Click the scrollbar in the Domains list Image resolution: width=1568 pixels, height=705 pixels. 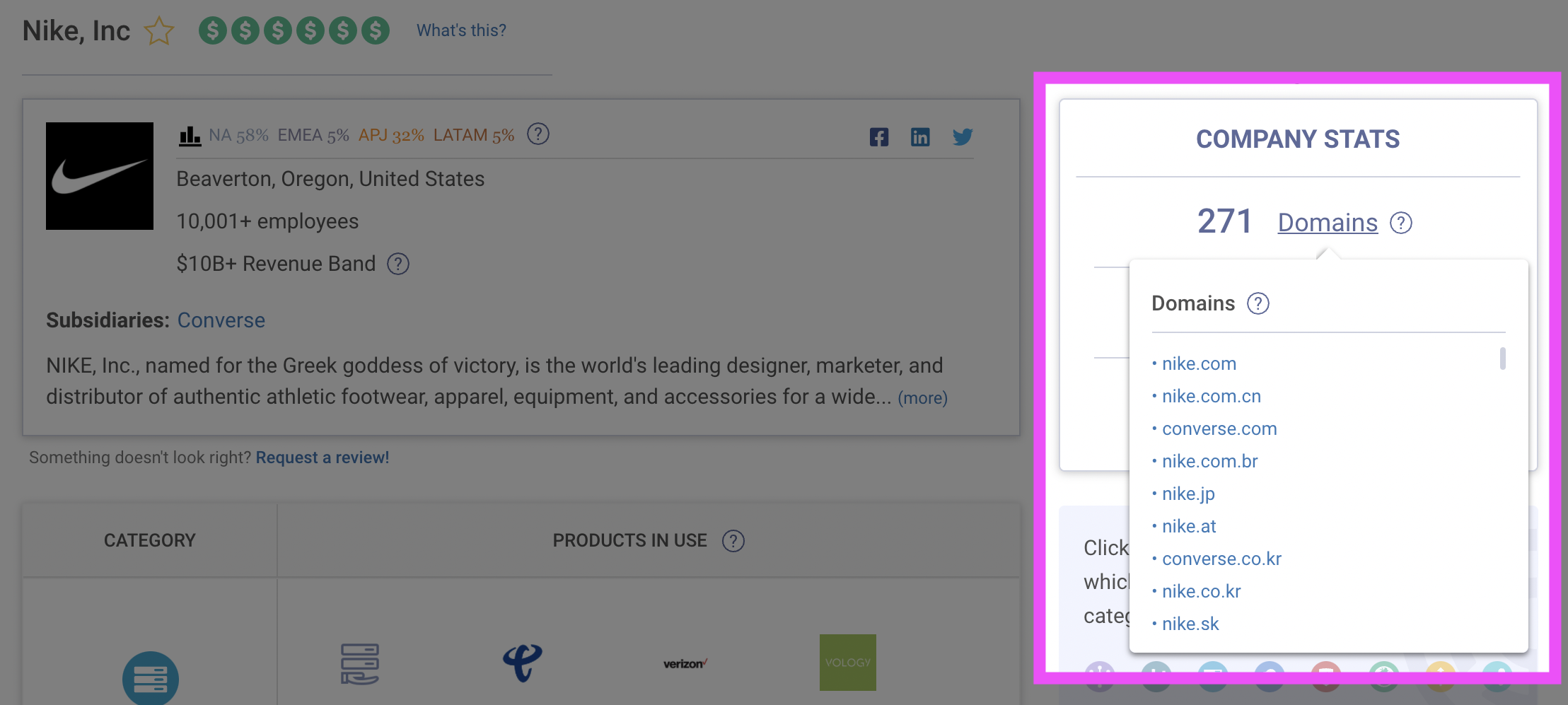pos(1502,359)
